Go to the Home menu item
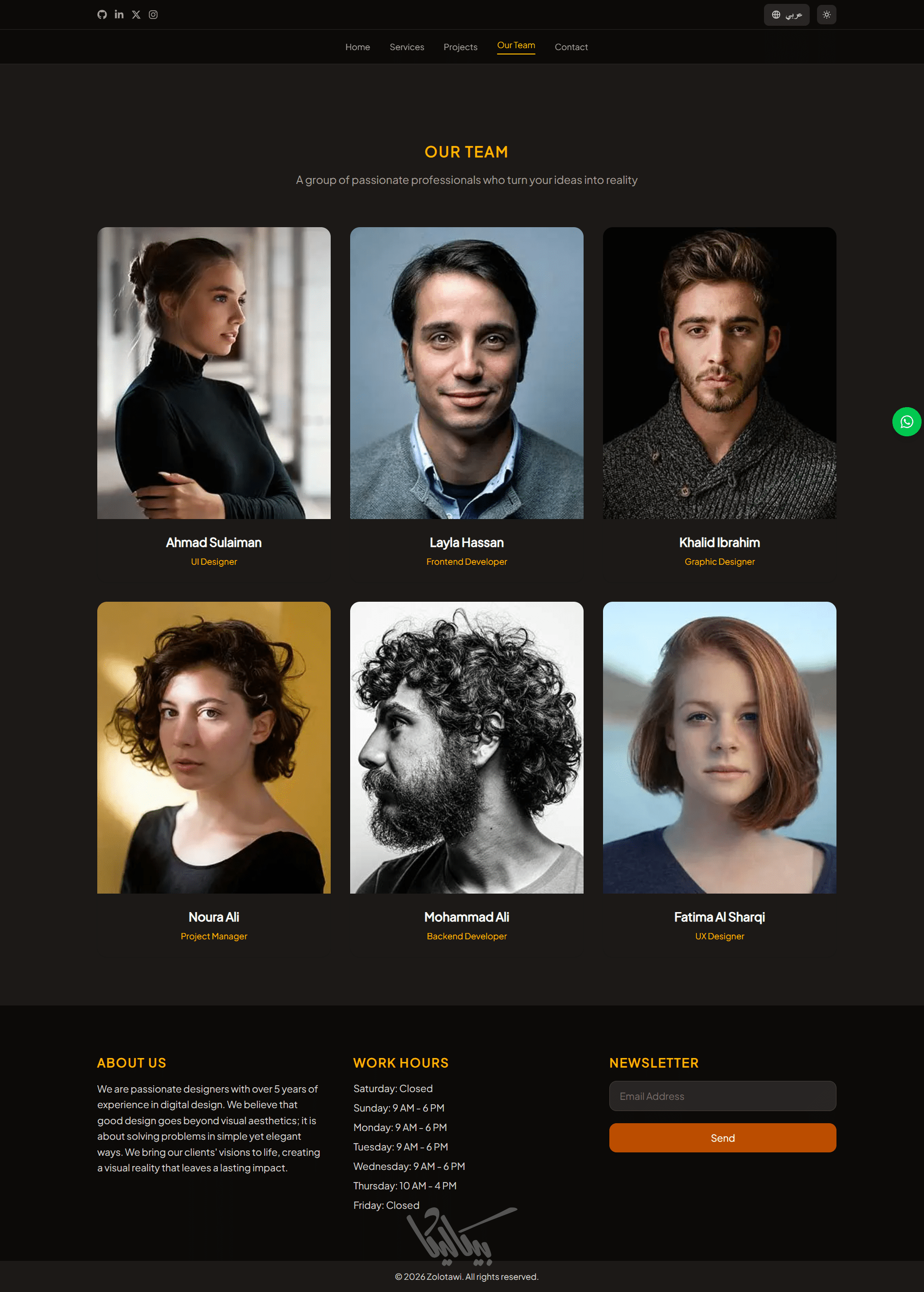 (357, 47)
